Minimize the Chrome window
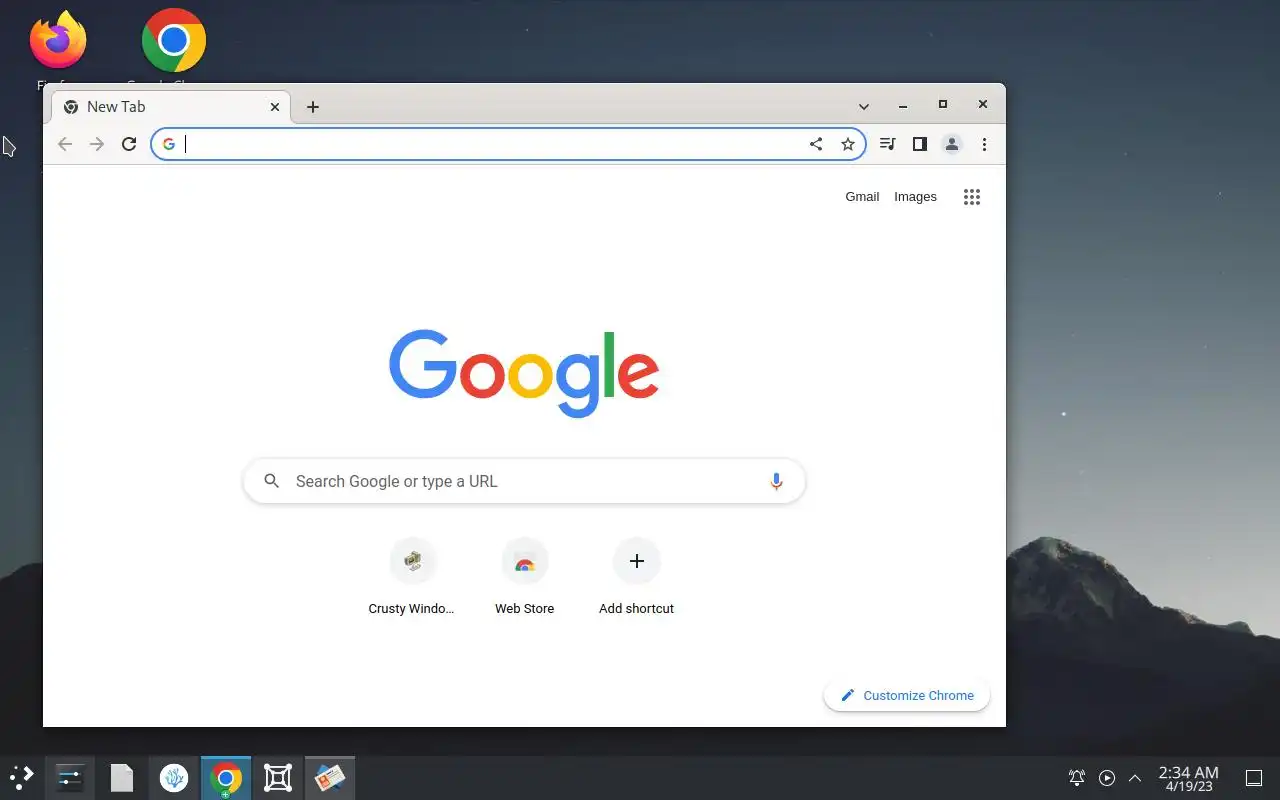Image resolution: width=1280 pixels, height=800 pixels. click(x=903, y=106)
